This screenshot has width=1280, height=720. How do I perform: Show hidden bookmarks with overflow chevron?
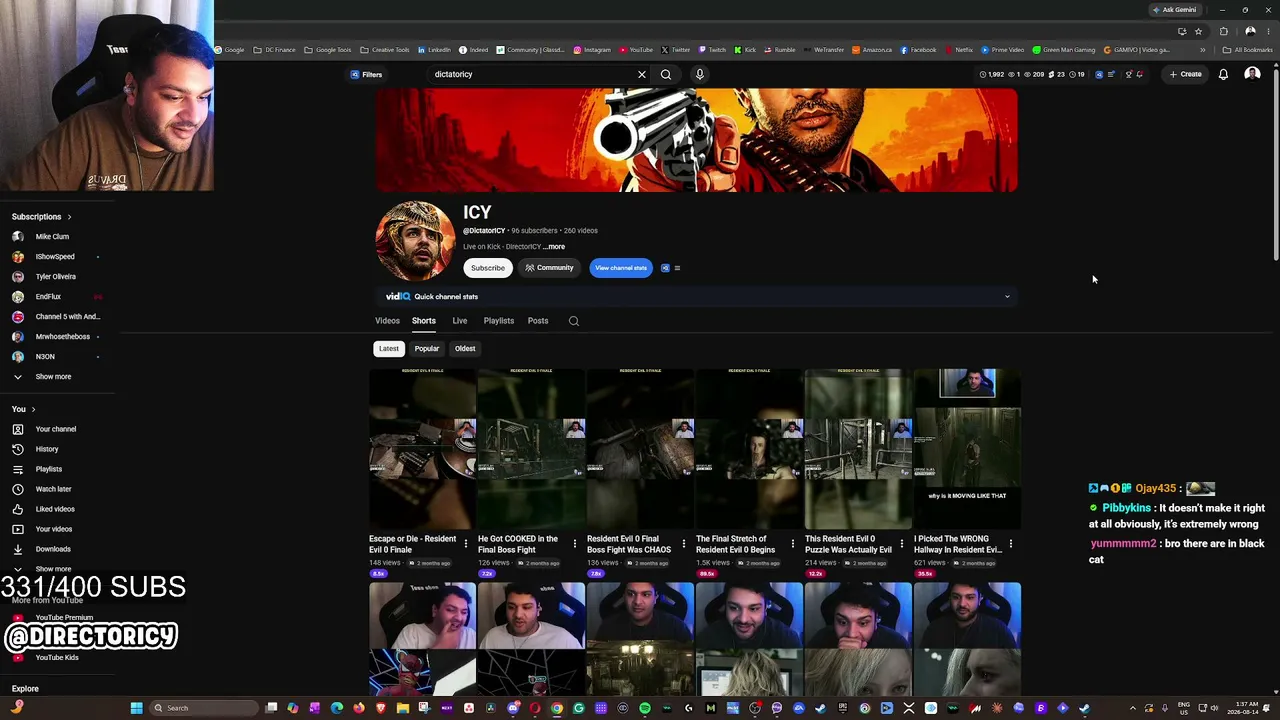(1203, 50)
